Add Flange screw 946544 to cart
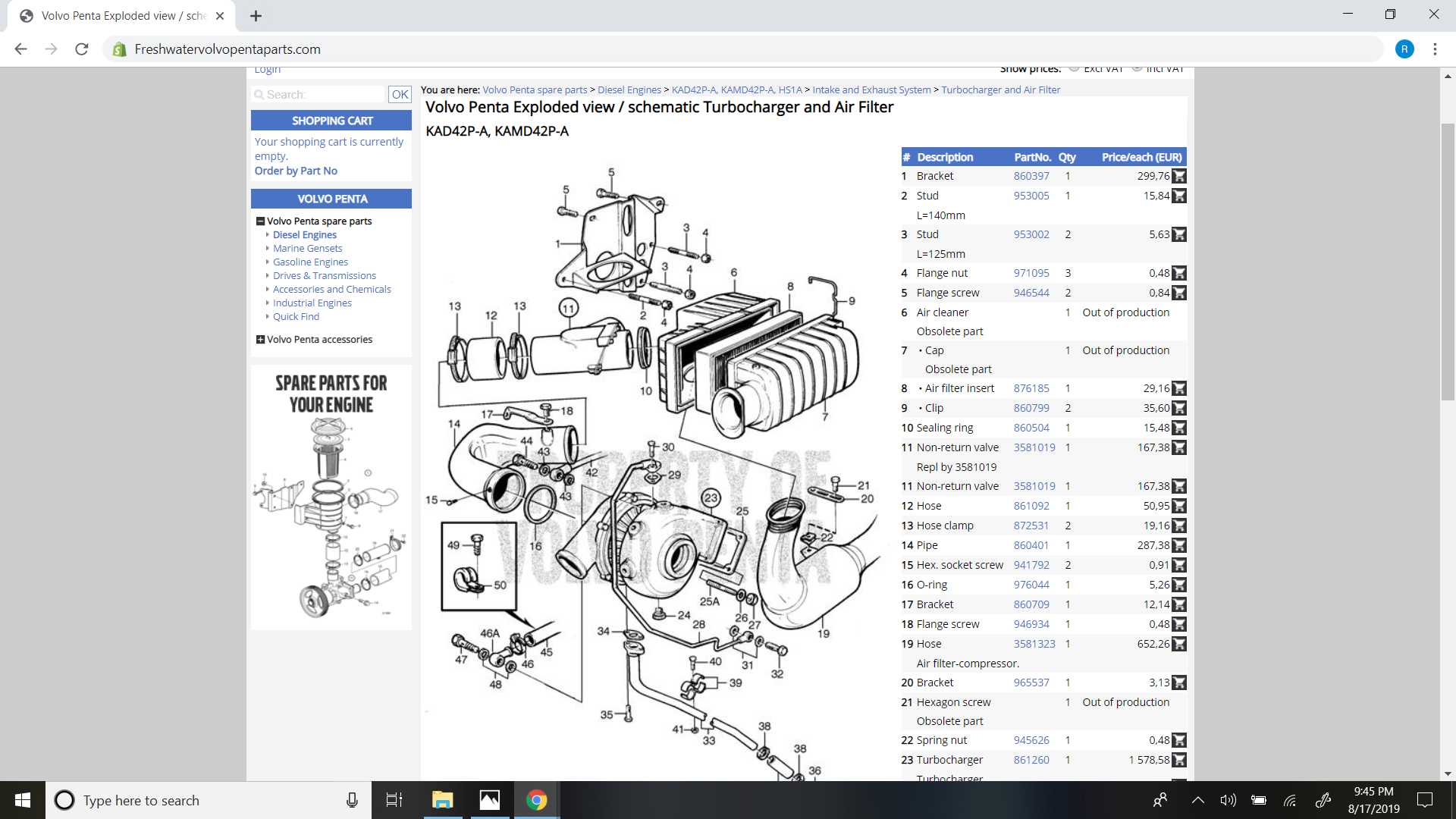 click(x=1179, y=293)
